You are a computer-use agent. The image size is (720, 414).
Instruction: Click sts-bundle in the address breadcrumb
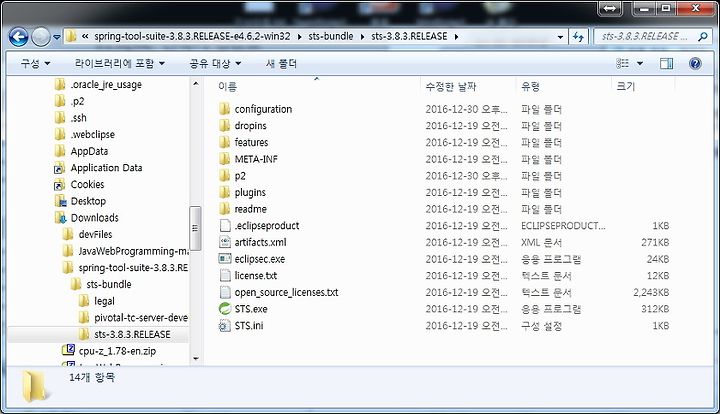click(331, 36)
